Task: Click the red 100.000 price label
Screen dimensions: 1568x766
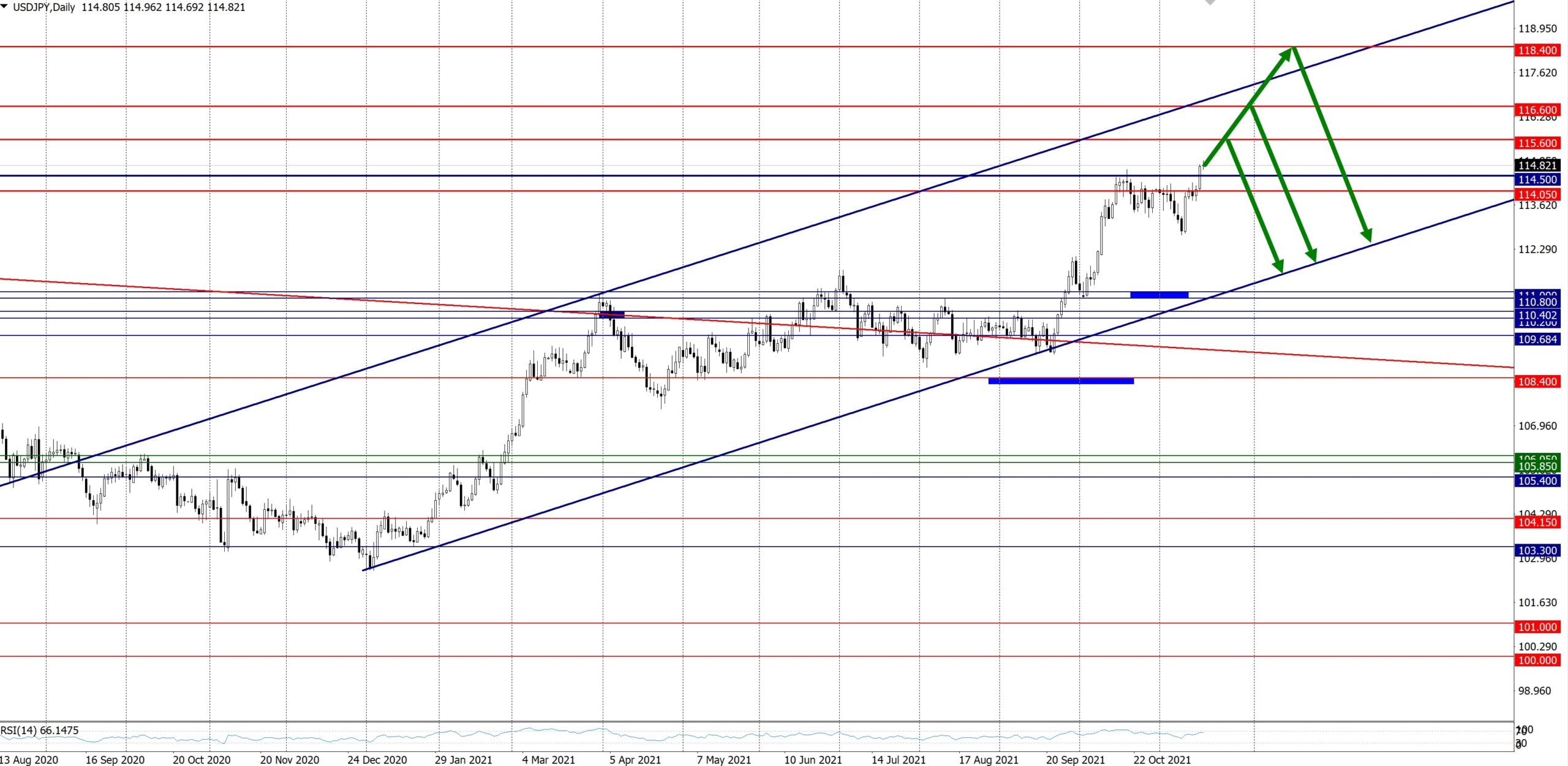Action: 1537,660
